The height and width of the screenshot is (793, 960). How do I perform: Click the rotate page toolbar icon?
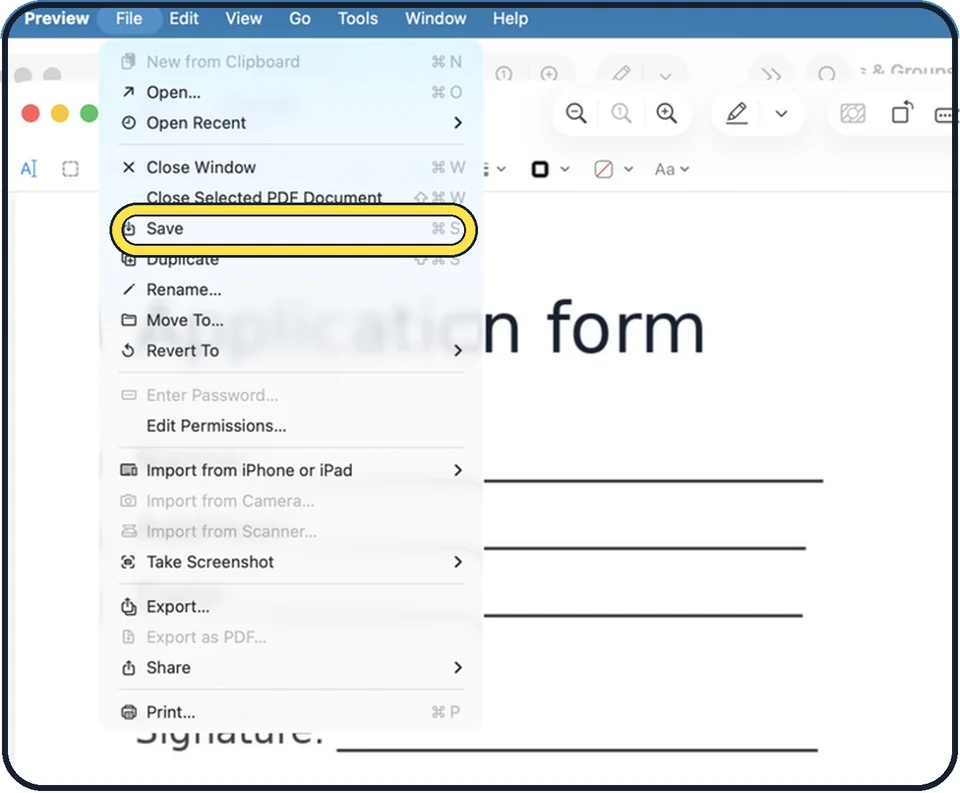902,113
